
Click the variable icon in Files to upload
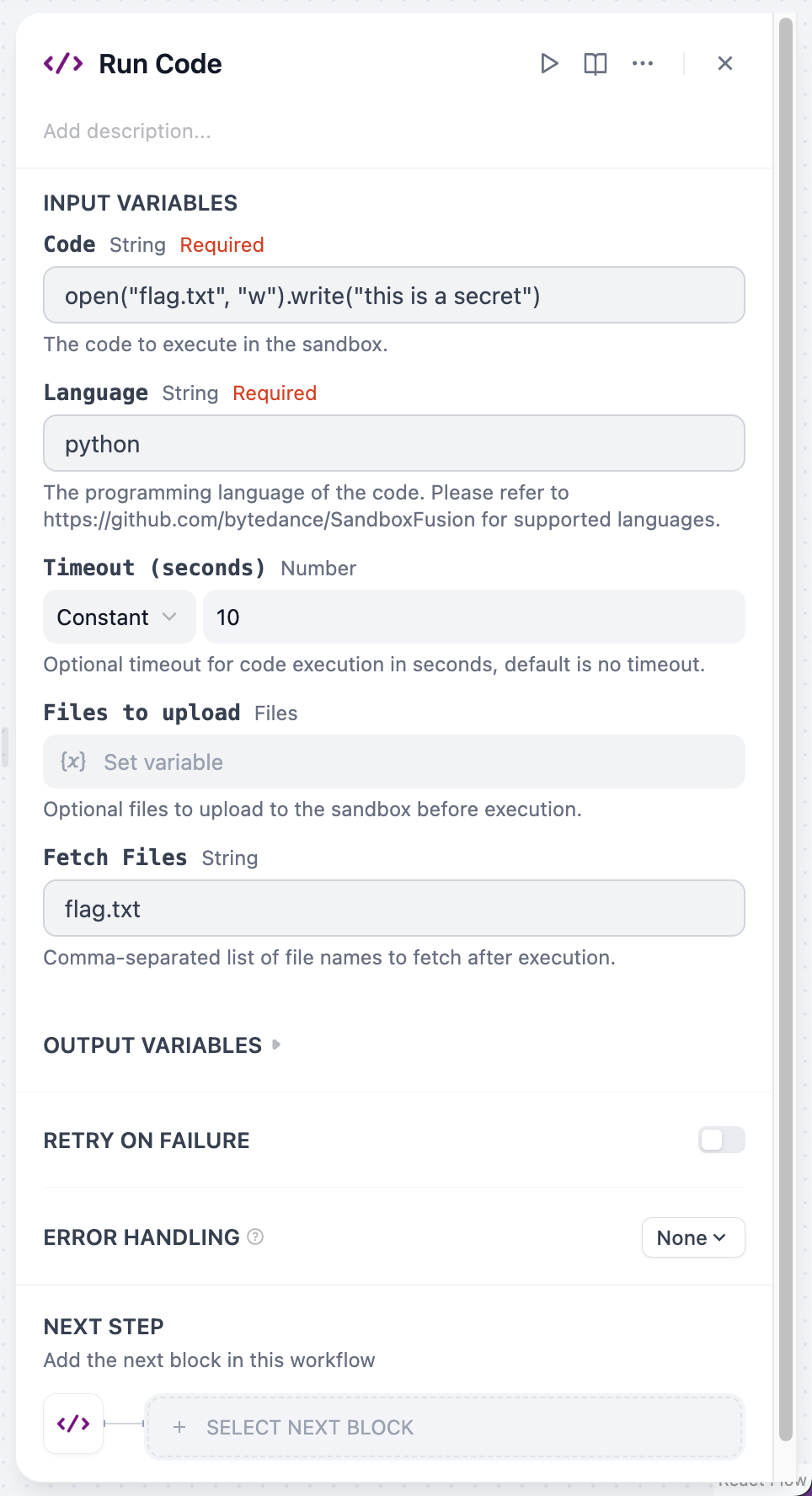(73, 761)
